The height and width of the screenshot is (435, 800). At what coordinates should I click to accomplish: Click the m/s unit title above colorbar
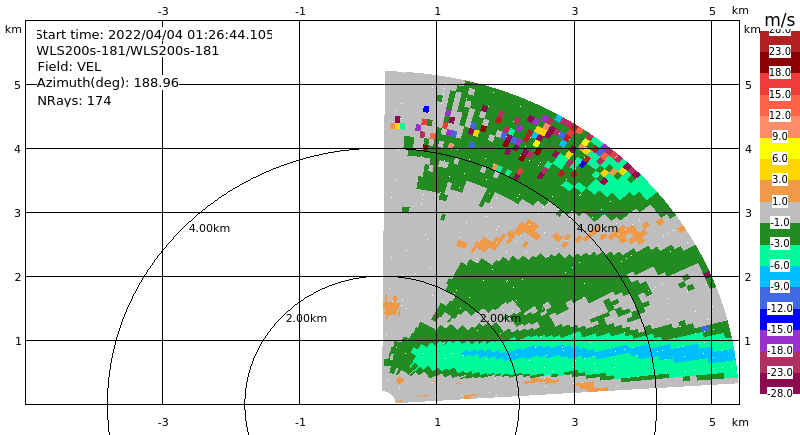click(x=780, y=20)
